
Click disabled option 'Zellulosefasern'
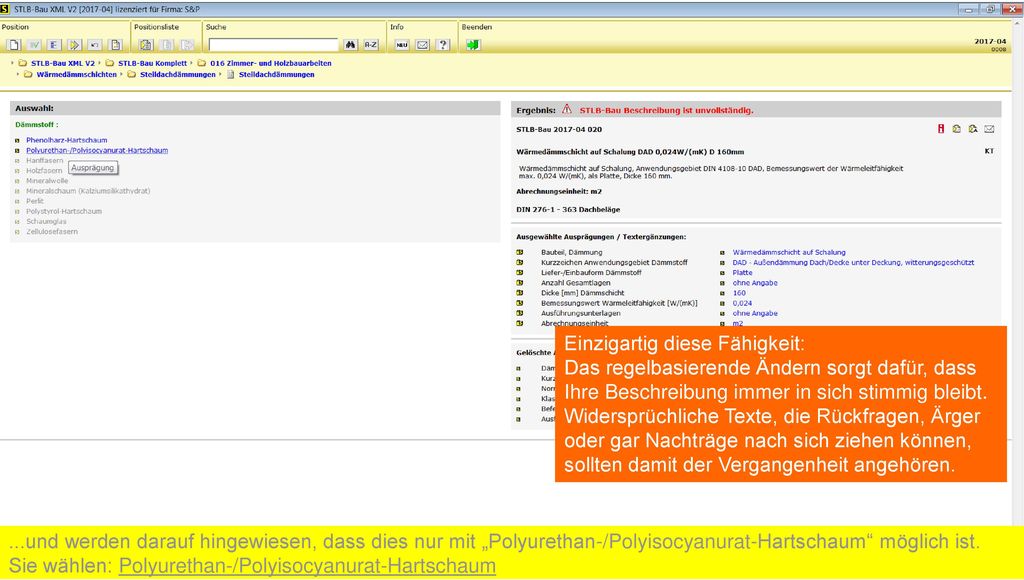coord(52,232)
